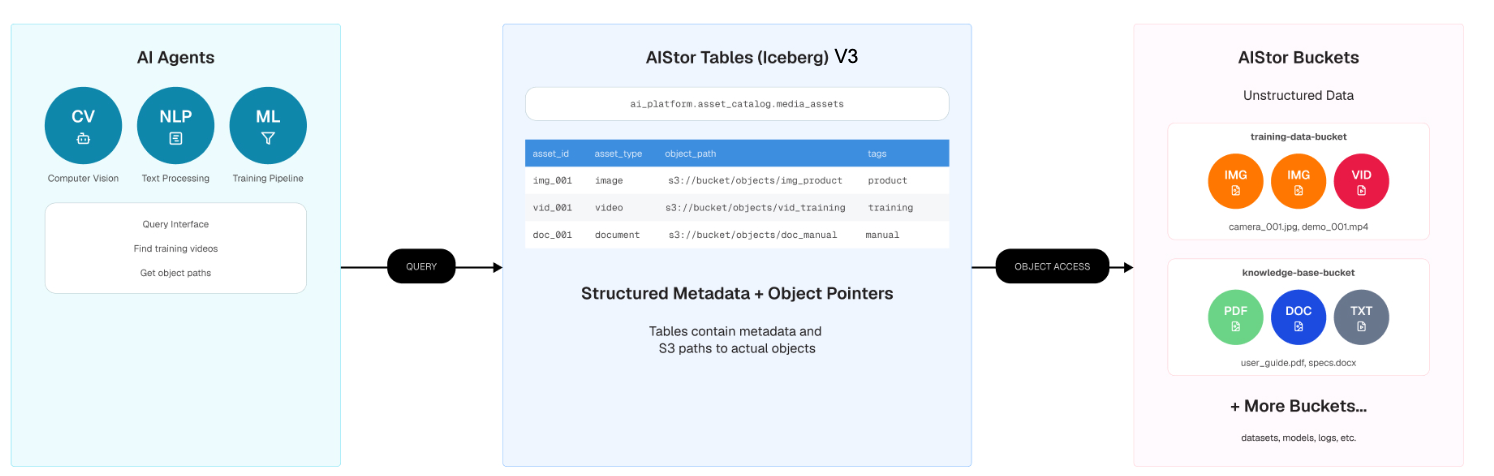Click the black QUERY arrow label
The height and width of the screenshot is (476, 1494).
click(421, 267)
